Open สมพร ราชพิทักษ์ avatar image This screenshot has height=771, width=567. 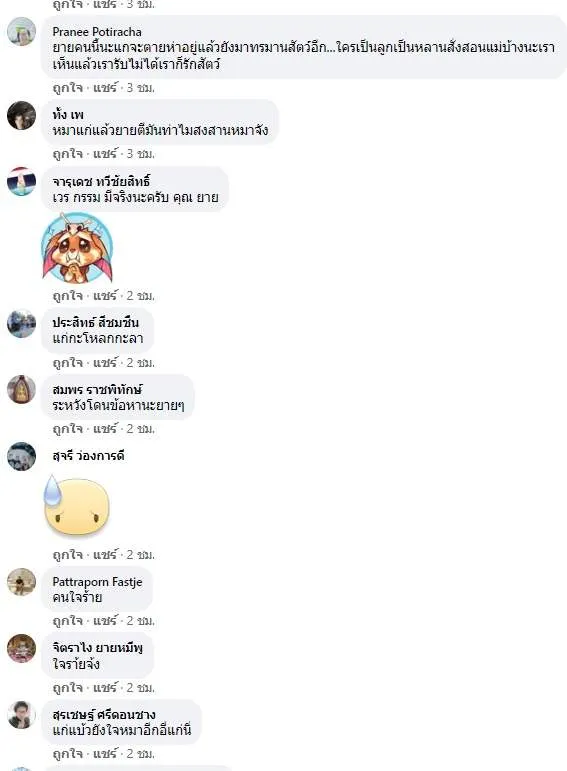click(21, 389)
